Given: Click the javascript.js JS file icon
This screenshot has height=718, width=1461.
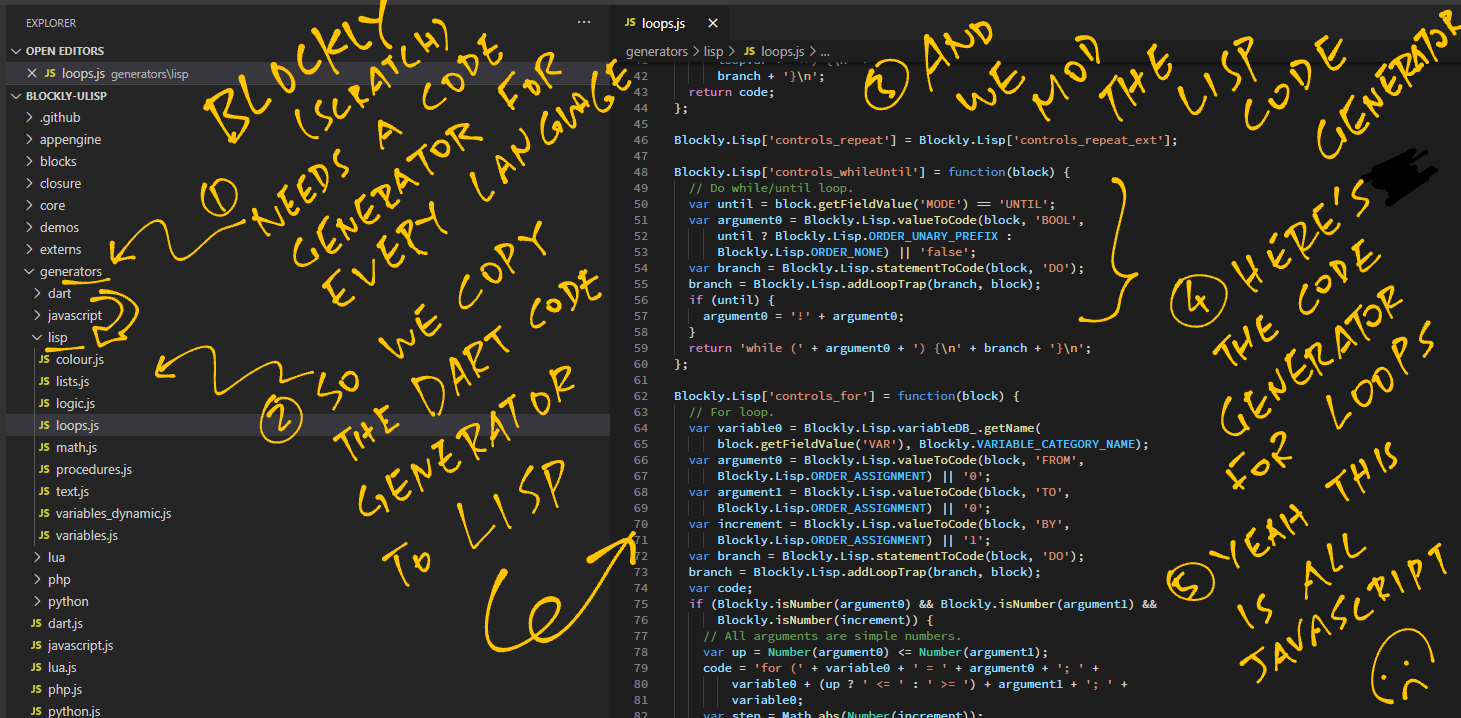Looking at the screenshot, I should (37, 645).
